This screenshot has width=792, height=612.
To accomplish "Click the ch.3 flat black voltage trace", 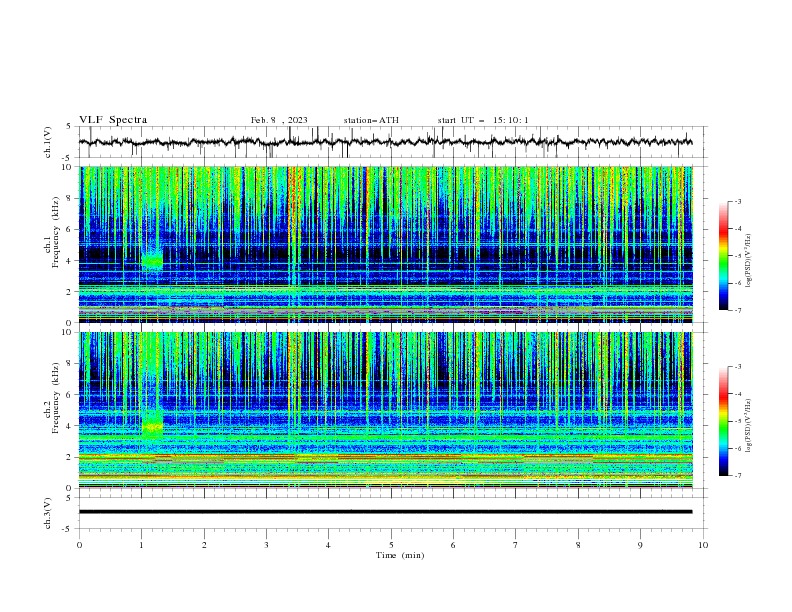I will coord(385,512).
